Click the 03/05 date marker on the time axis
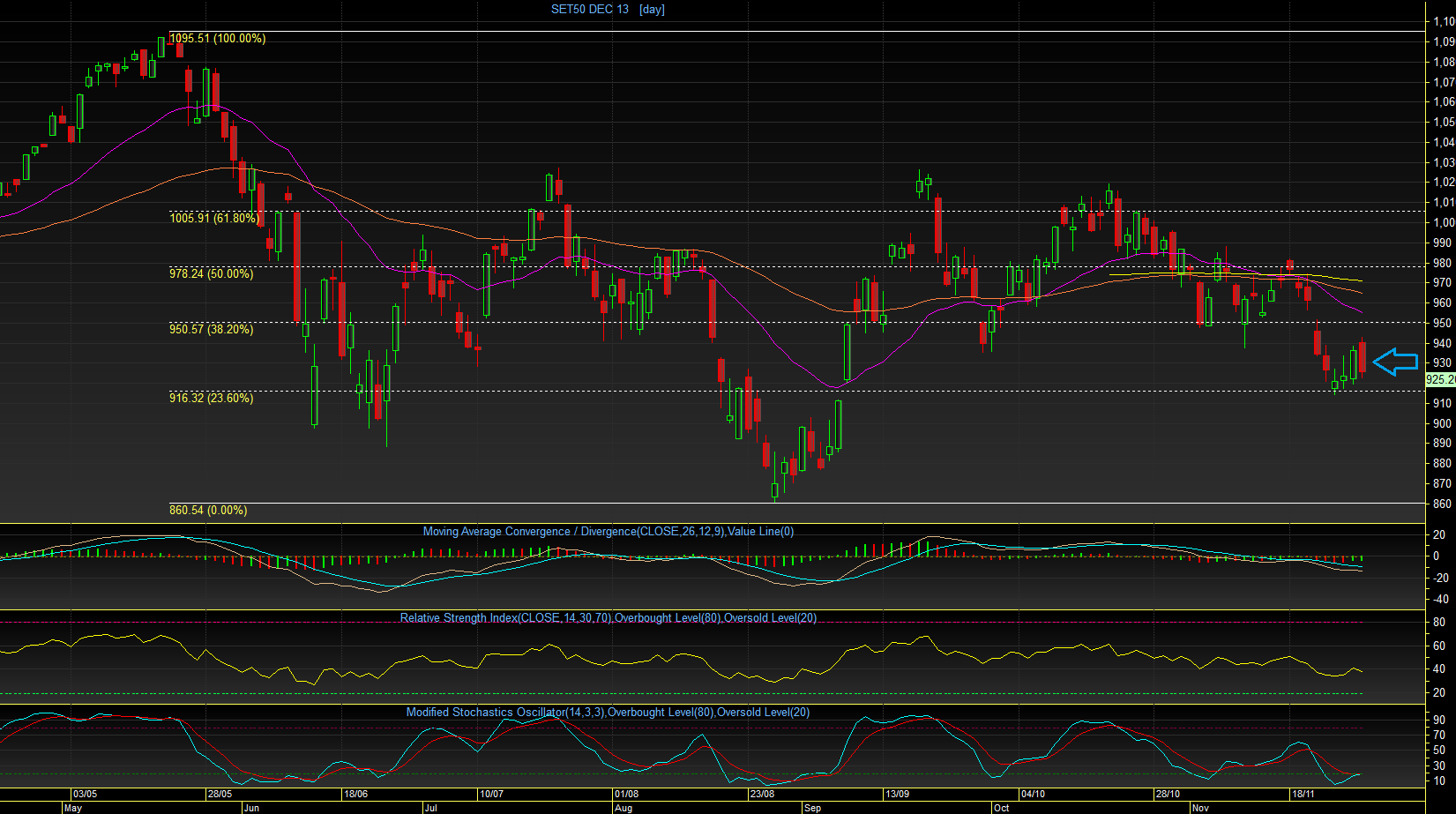1456x814 pixels. coord(85,795)
